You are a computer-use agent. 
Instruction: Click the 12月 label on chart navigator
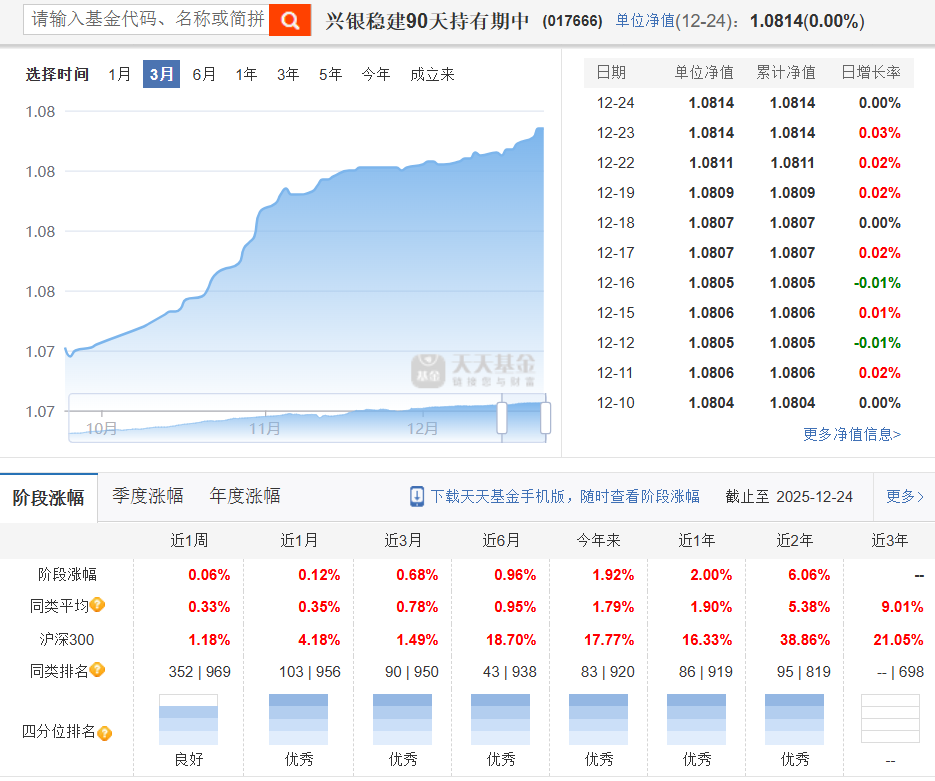(x=422, y=428)
